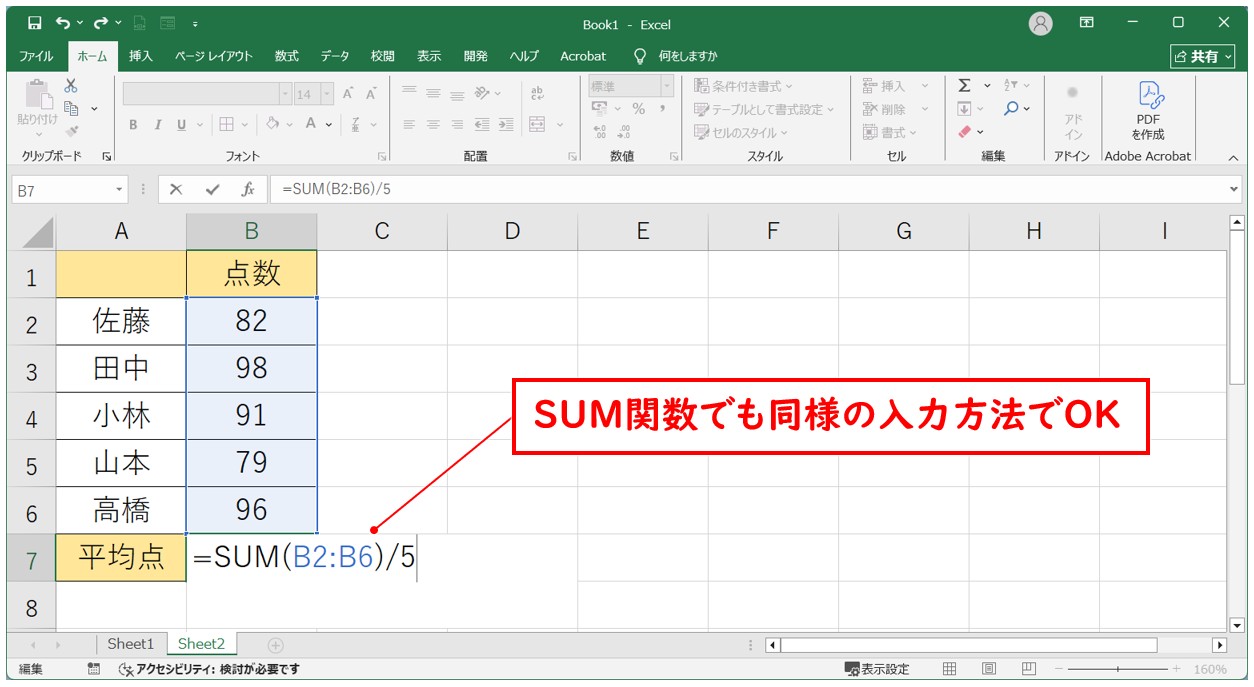
Task: Click accessibility status アクセシビリティ: 検討が必要です
Action: (x=209, y=669)
